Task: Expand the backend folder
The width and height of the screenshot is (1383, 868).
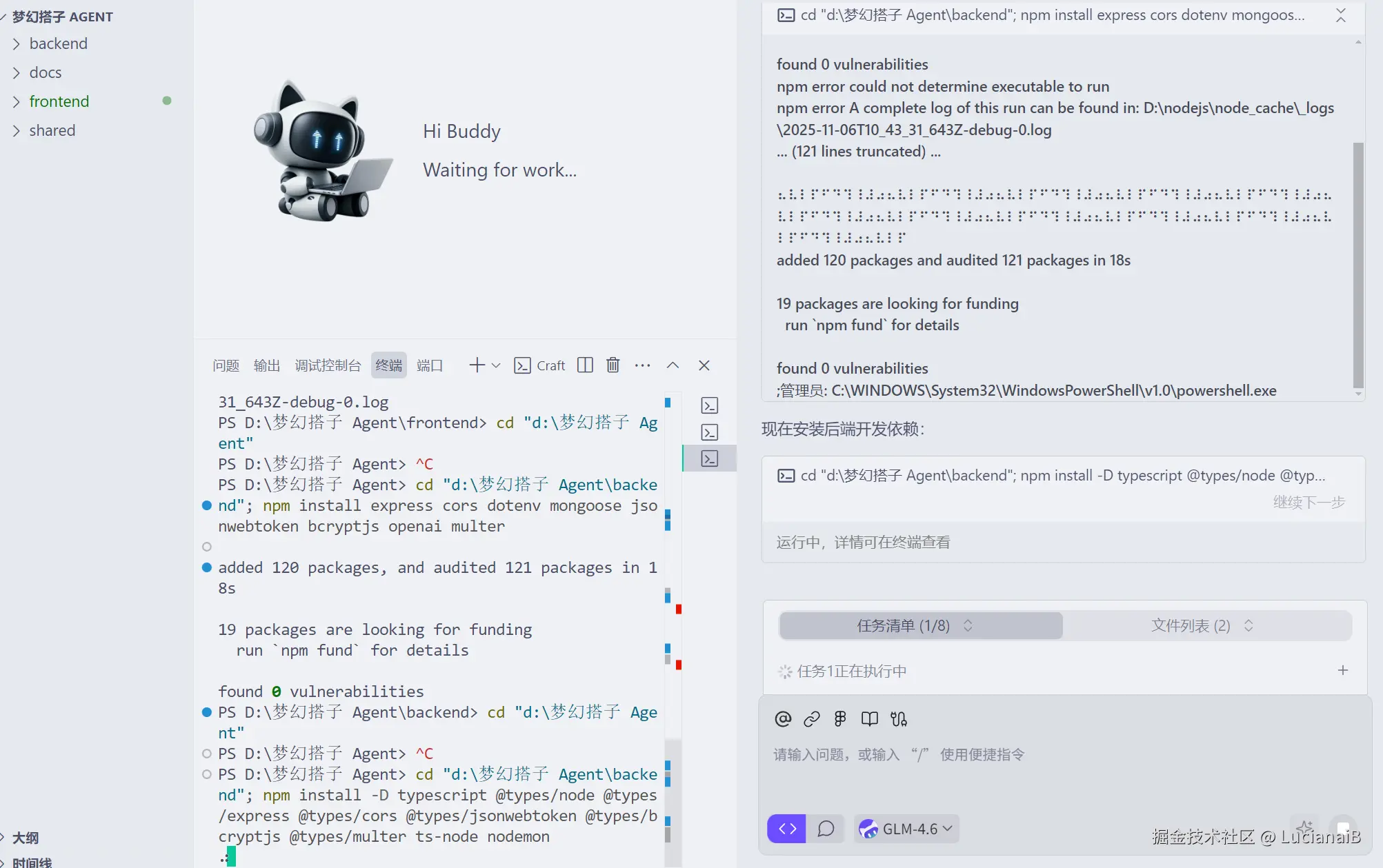Action: click(59, 43)
